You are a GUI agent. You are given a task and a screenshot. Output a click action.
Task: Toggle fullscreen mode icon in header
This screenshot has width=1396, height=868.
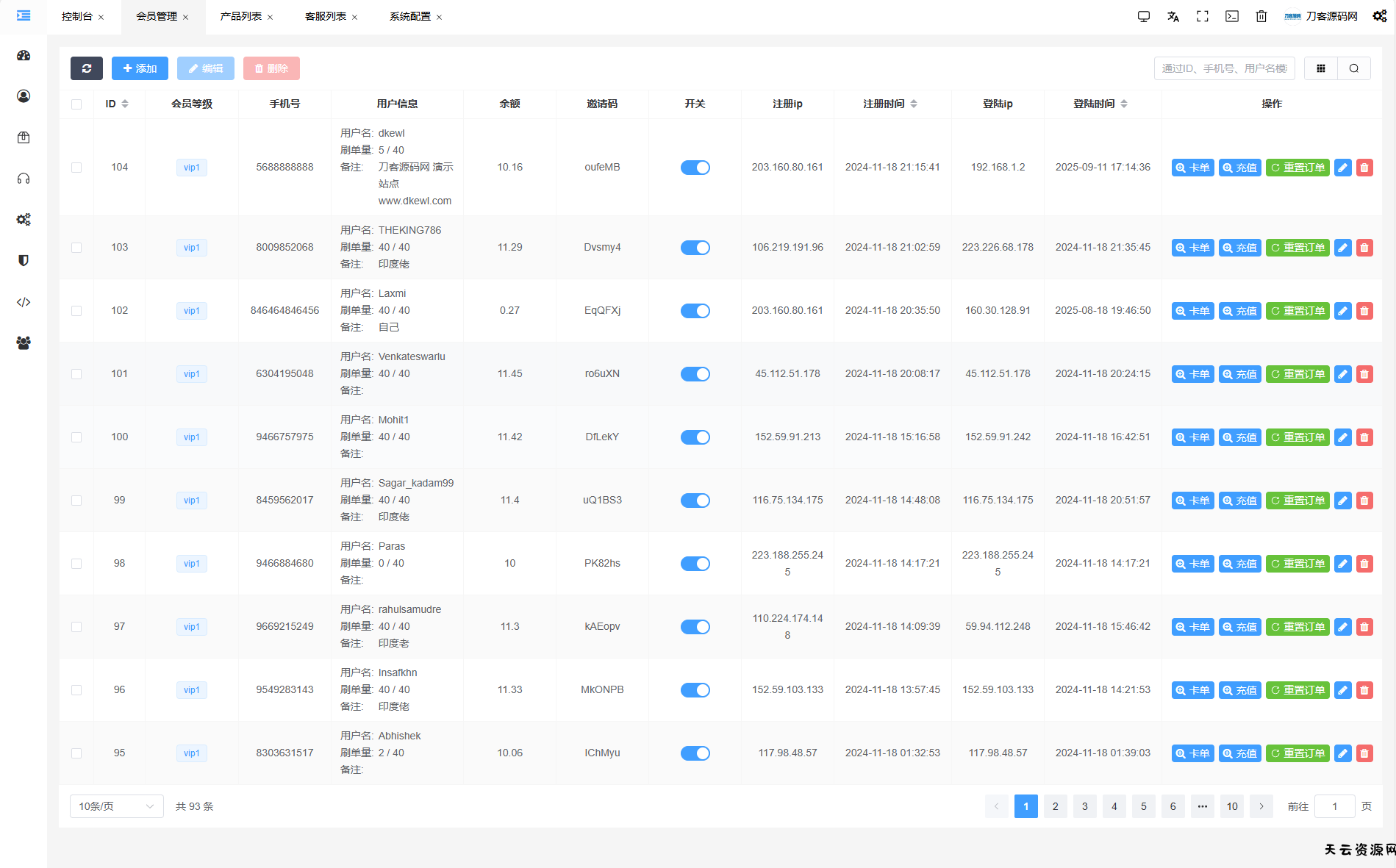[x=1203, y=16]
